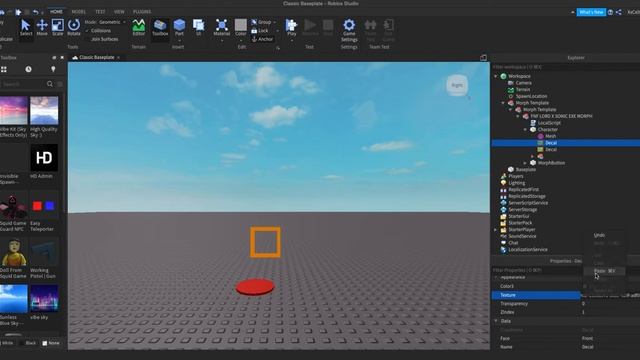Close the Toolbox panel
640x360 pixels.
click(x=62, y=58)
